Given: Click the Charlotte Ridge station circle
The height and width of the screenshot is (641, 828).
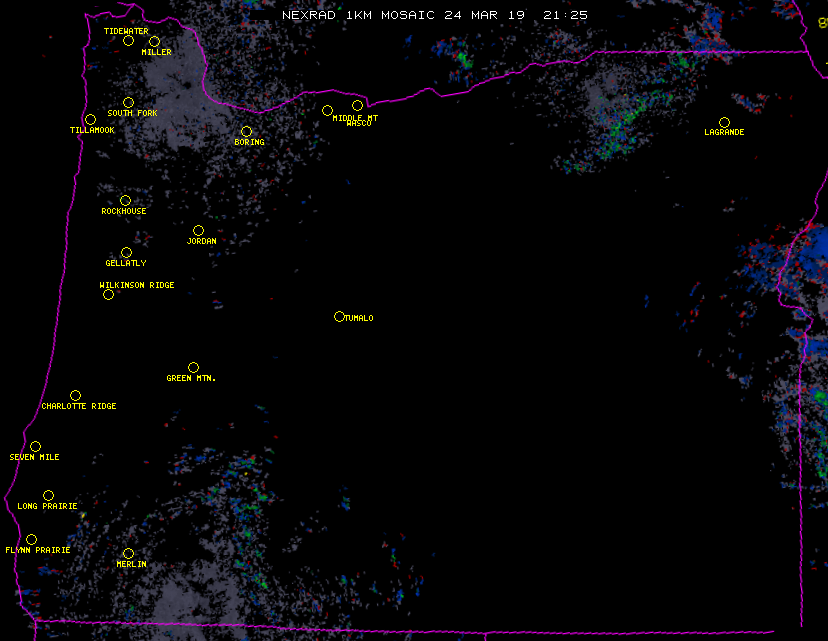Looking at the screenshot, I should click(75, 395).
